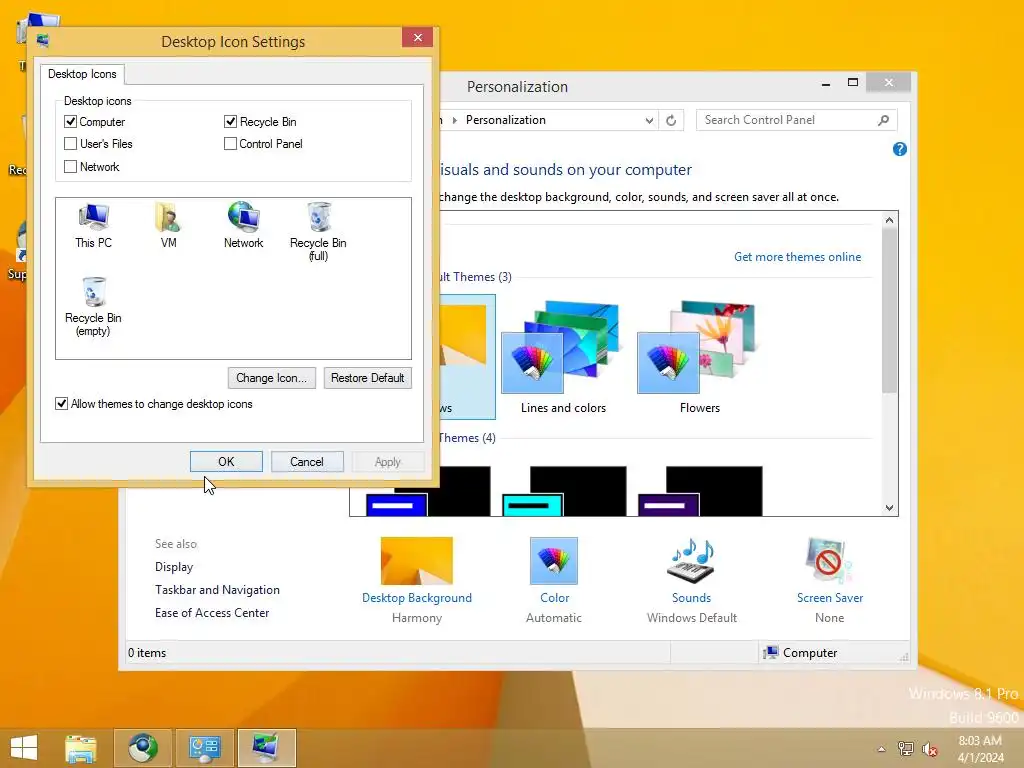
Task: Open Ease of Access Center link
Action: 212,613
